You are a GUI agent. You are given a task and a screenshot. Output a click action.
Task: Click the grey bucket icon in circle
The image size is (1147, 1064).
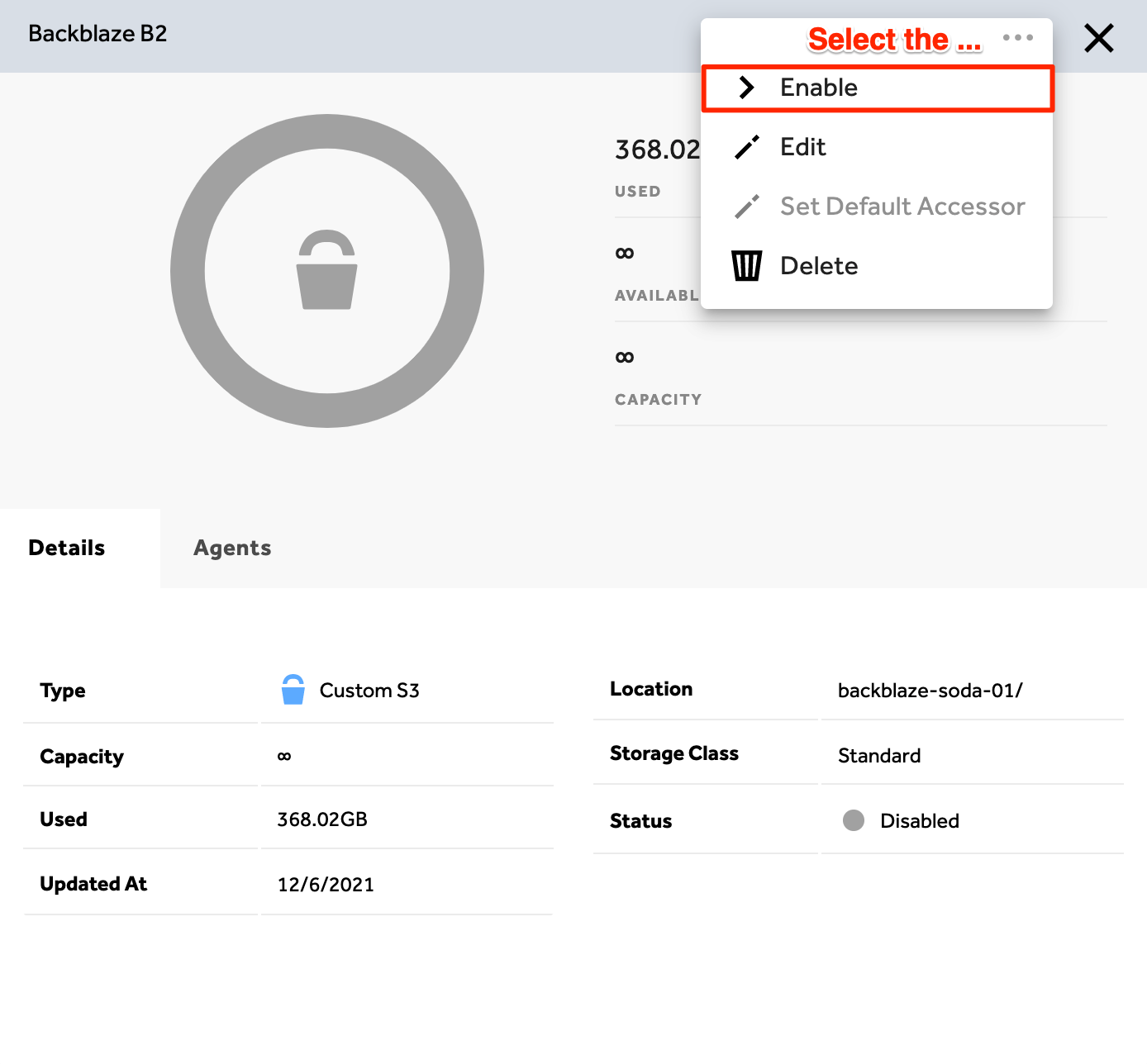pyautogui.click(x=327, y=270)
